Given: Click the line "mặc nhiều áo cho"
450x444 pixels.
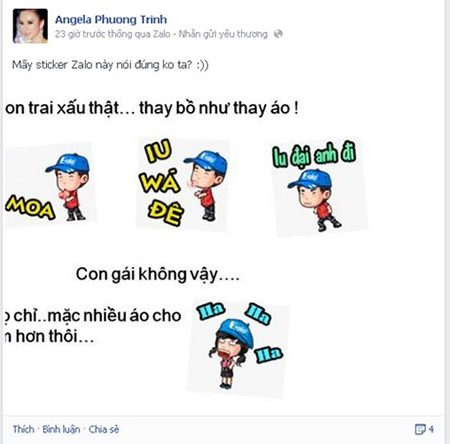Looking at the screenshot, I should pos(115,316).
